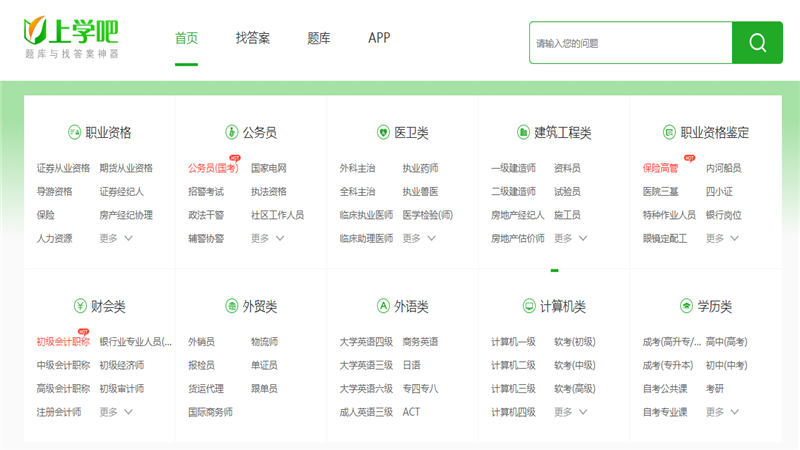Click the 上学吧 site logo
800x450 pixels.
point(71,37)
